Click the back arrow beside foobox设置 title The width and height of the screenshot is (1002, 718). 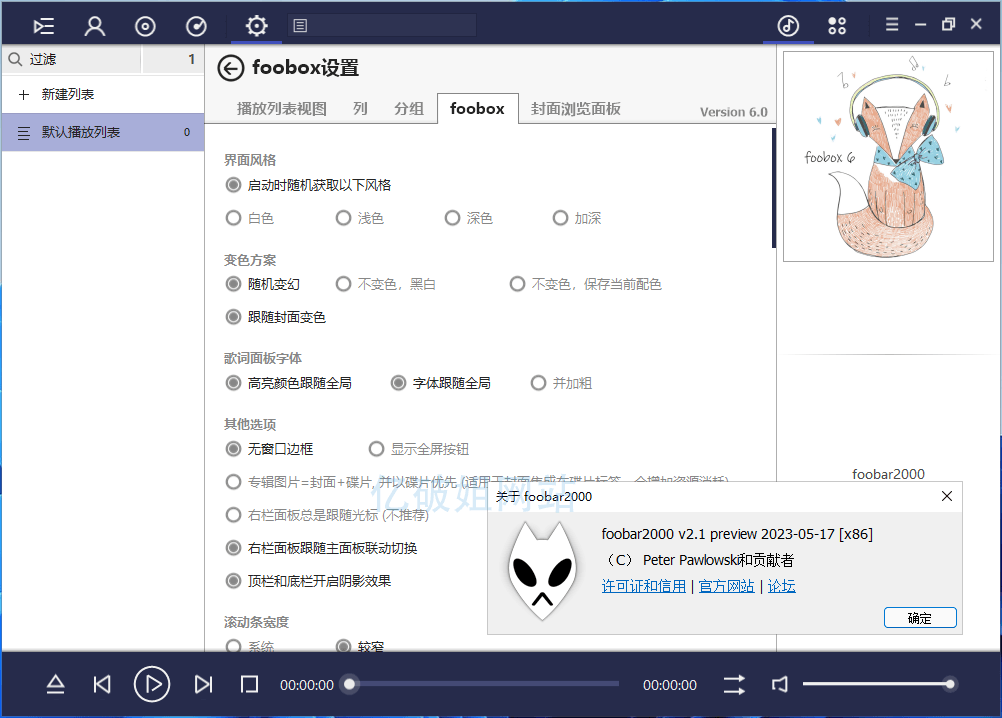pos(231,70)
